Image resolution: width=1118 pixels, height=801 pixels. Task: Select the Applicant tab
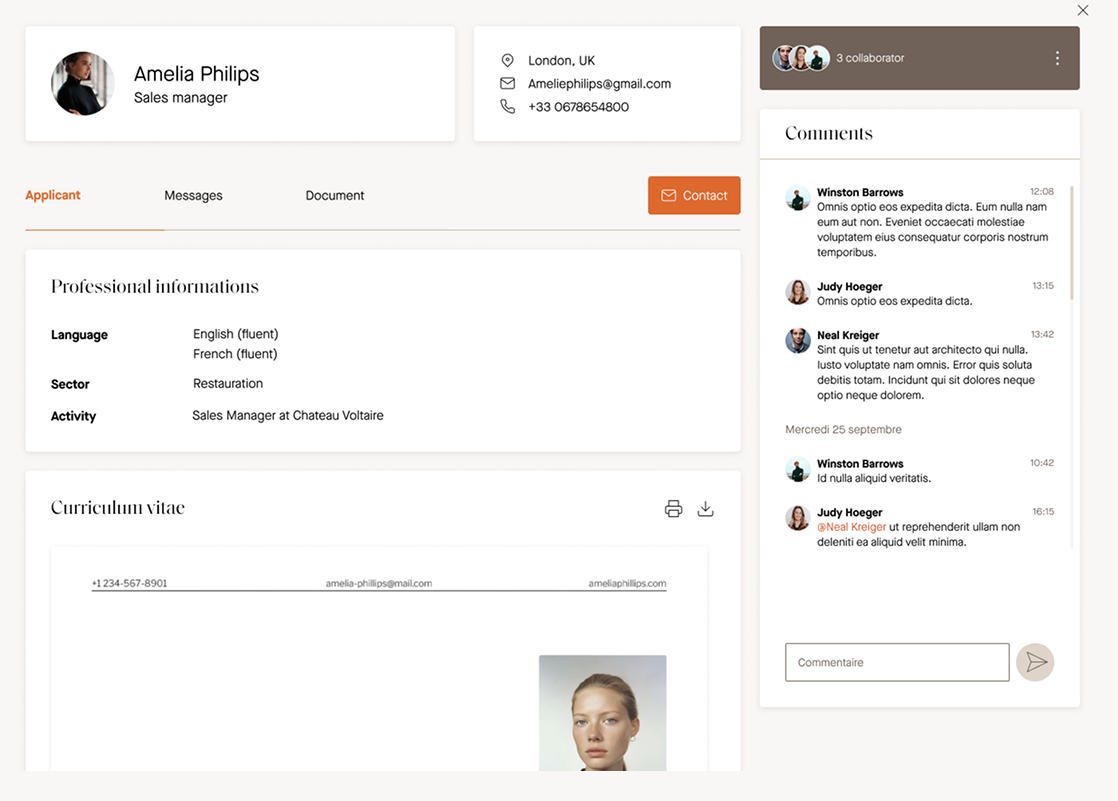point(53,196)
